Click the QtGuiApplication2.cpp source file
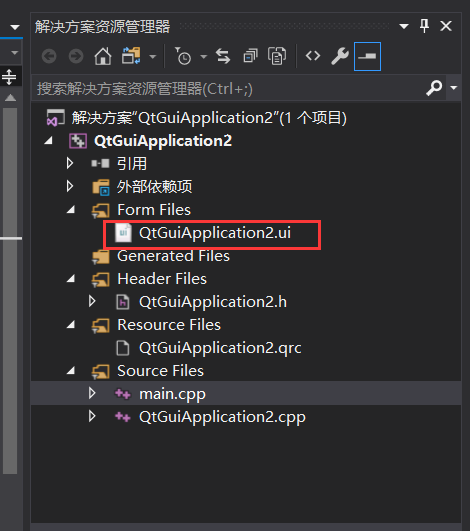Screen dimensions: 470x531 coord(222,417)
